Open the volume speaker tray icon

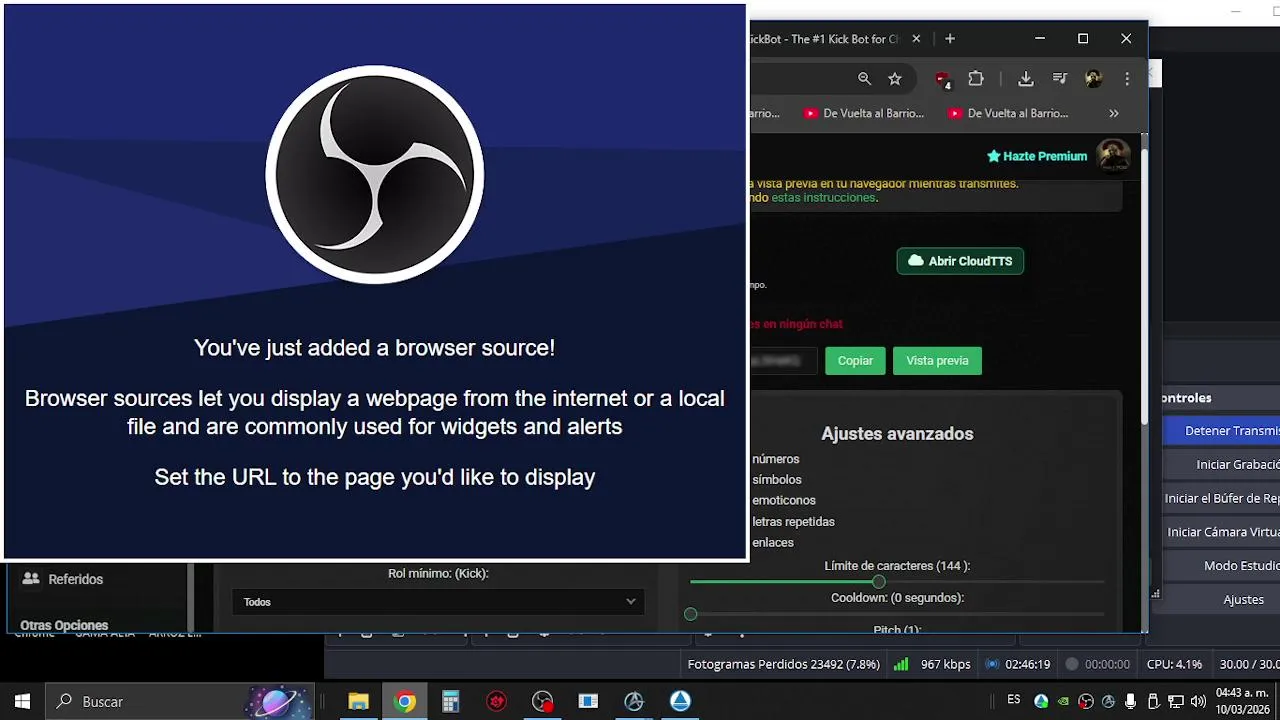(x=1198, y=701)
